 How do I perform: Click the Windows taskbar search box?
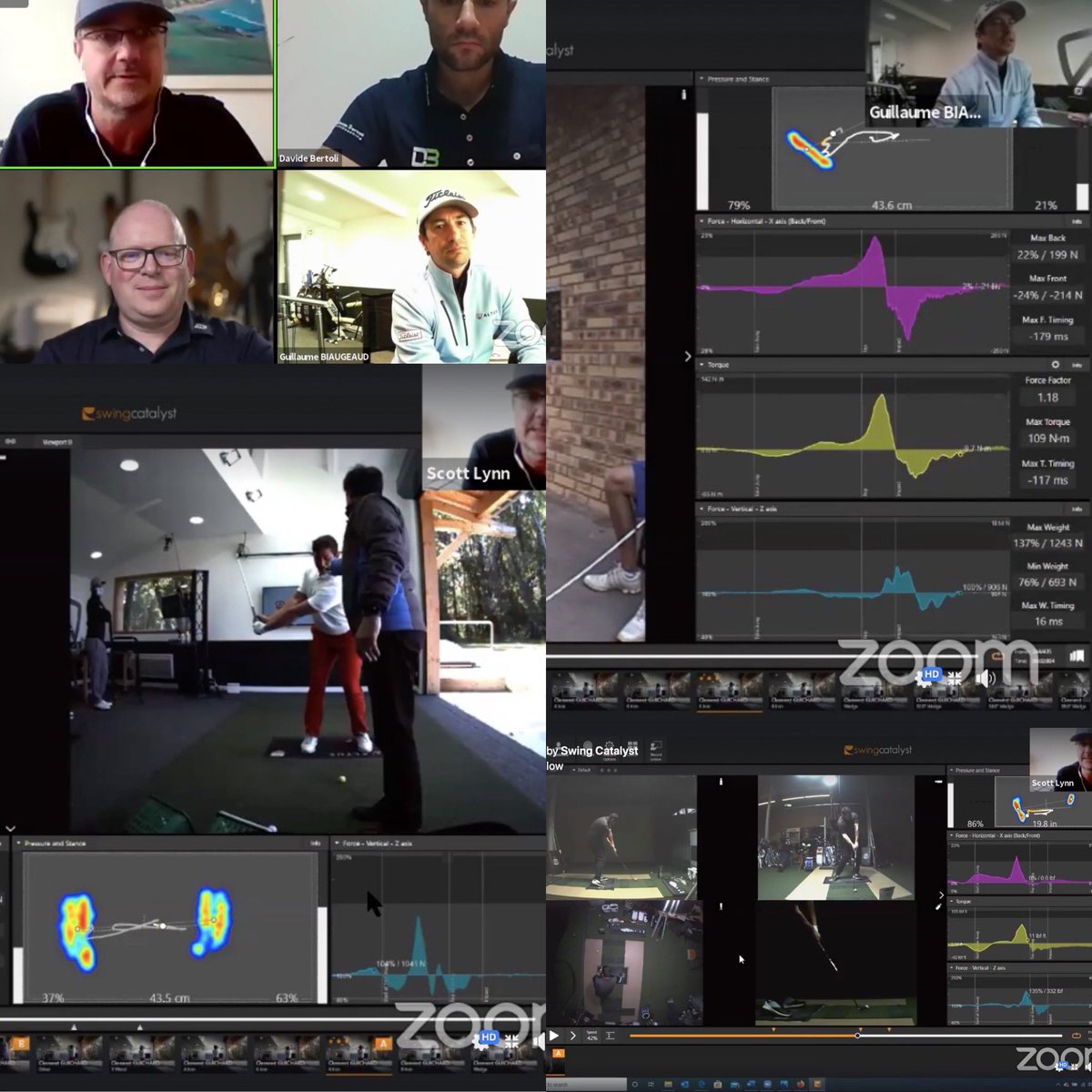tap(584, 1084)
